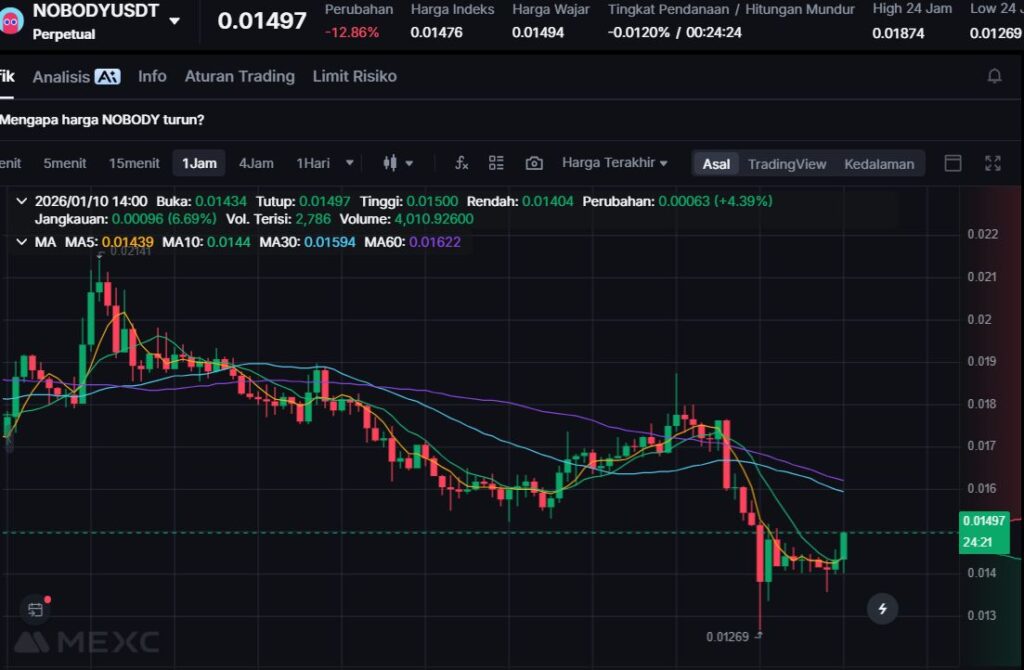Image resolution: width=1024 pixels, height=670 pixels.
Task: Open the NOBODYUSDT pair selector dropdown
Action: (x=175, y=20)
